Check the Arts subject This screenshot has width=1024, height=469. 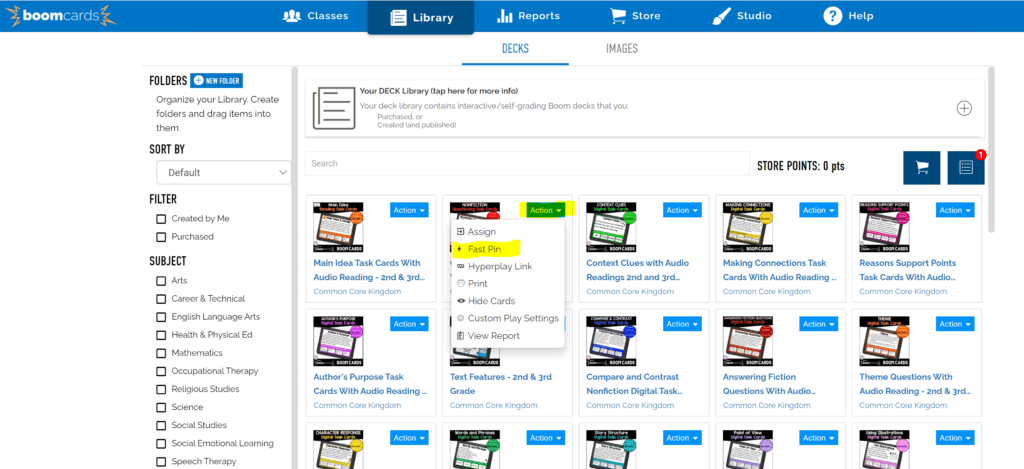[161, 281]
